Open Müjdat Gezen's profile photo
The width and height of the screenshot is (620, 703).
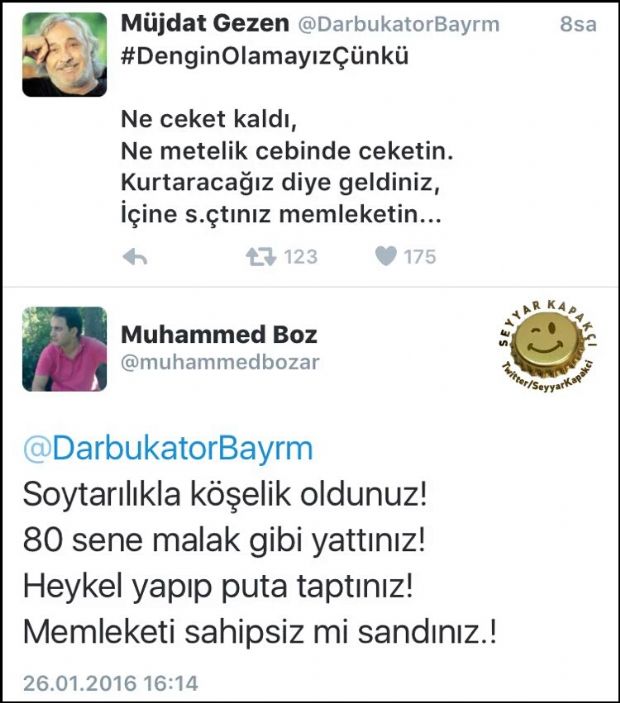(x=65, y=55)
